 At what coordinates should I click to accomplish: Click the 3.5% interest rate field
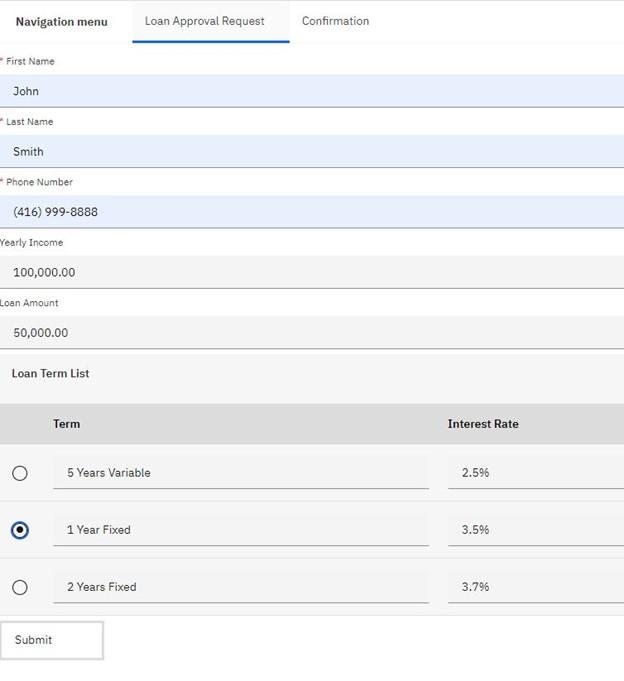[x=535, y=530]
